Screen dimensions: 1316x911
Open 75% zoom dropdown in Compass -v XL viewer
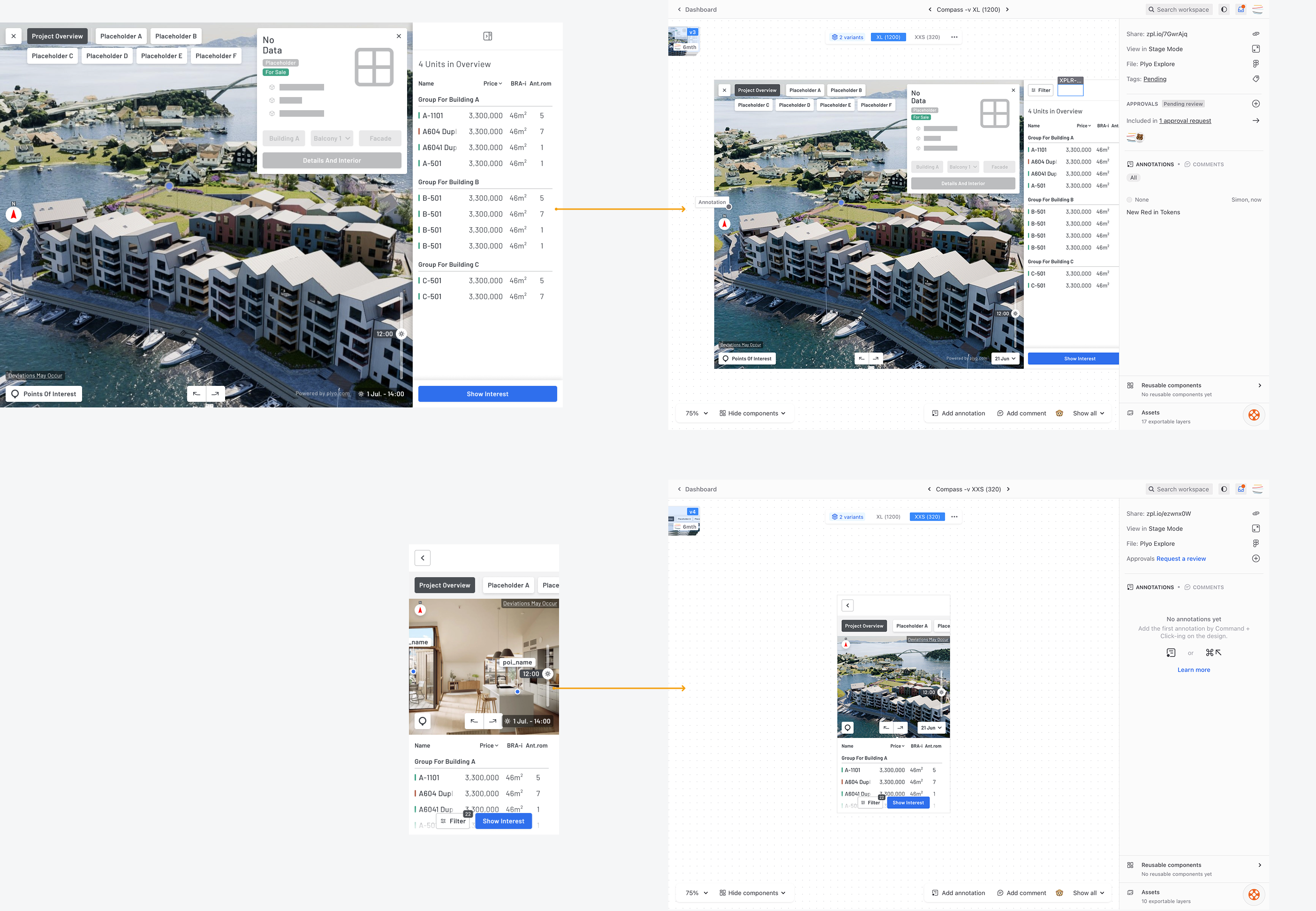click(696, 413)
